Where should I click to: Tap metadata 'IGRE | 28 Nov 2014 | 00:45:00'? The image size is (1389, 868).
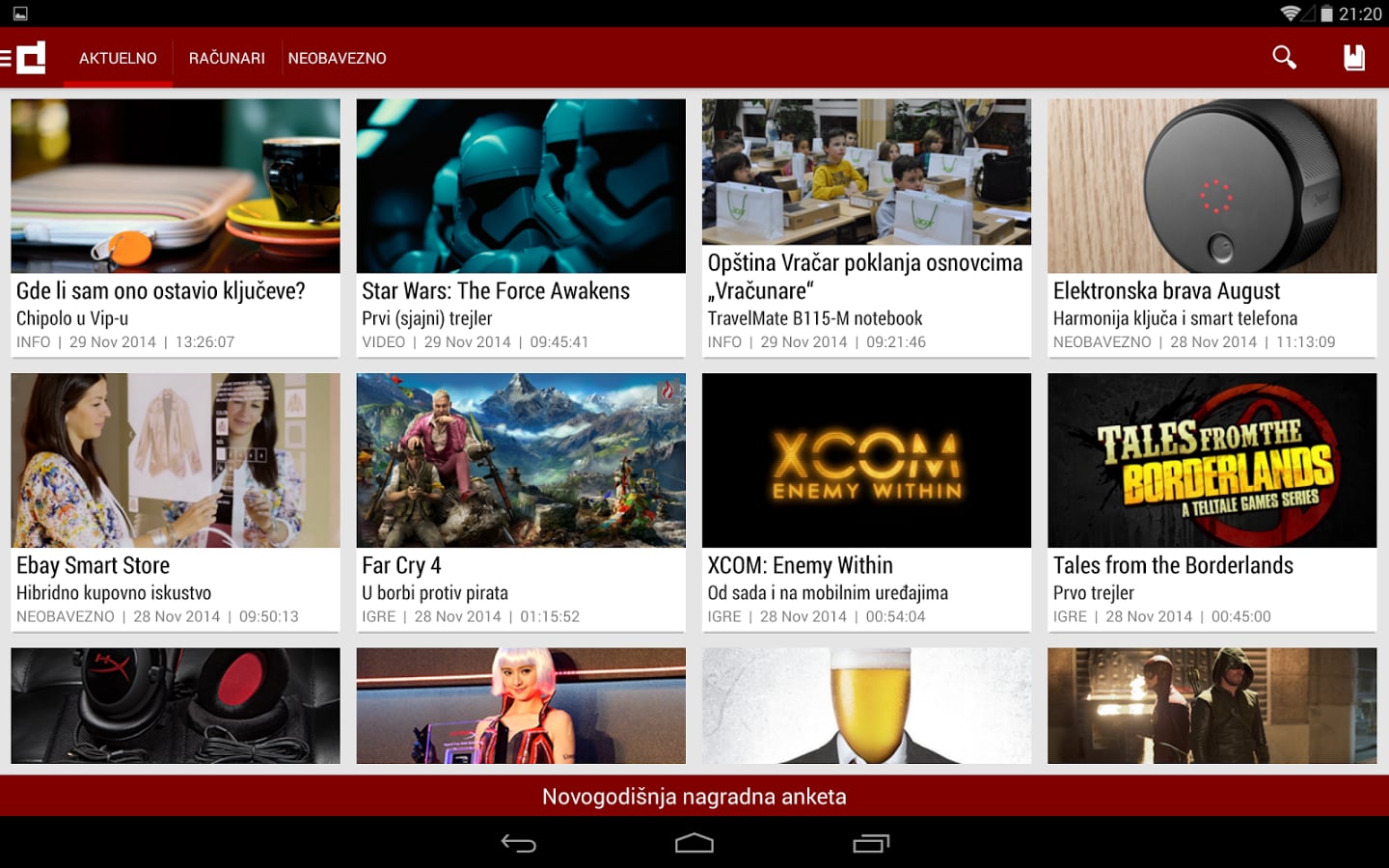pos(1161,617)
